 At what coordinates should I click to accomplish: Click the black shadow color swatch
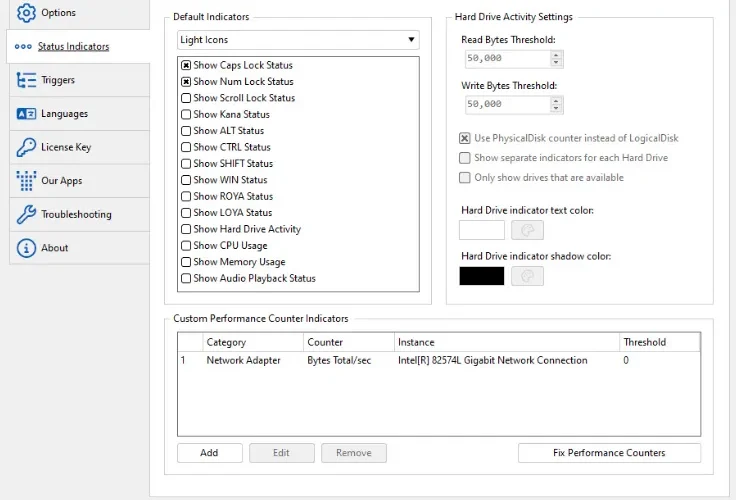click(x=482, y=276)
